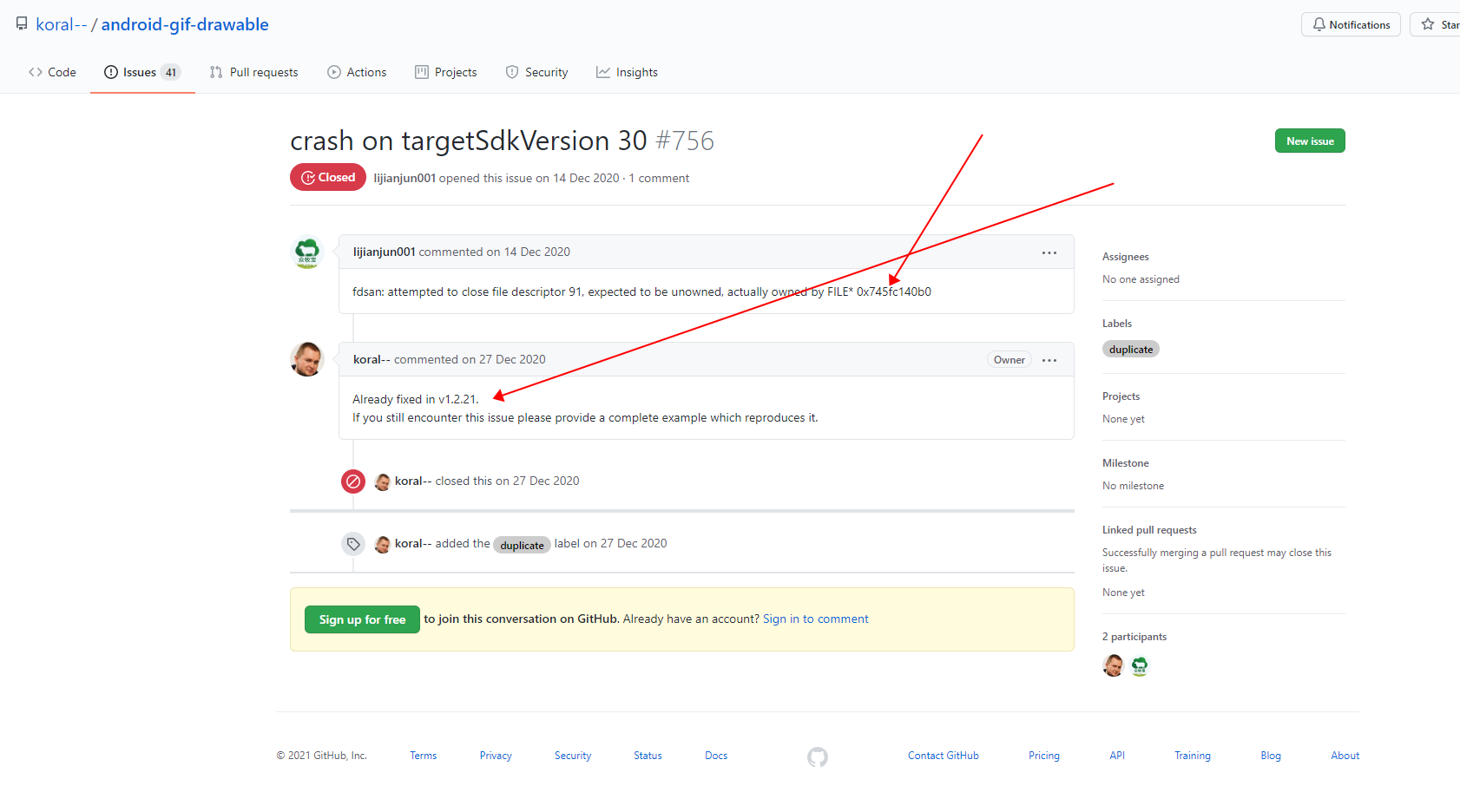Click lijianjun001 participant avatar in sidebar

coord(1140,665)
